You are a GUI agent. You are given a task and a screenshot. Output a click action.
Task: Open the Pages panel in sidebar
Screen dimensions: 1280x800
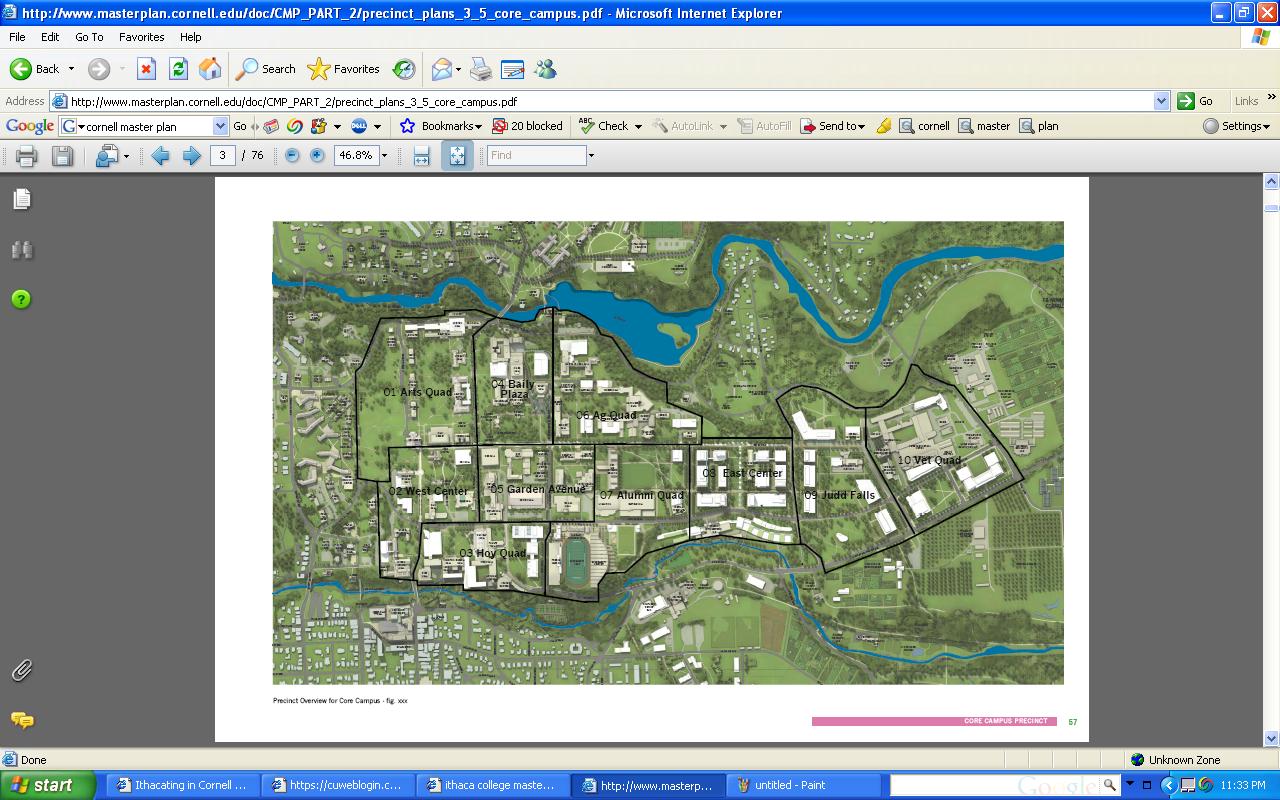(x=21, y=200)
